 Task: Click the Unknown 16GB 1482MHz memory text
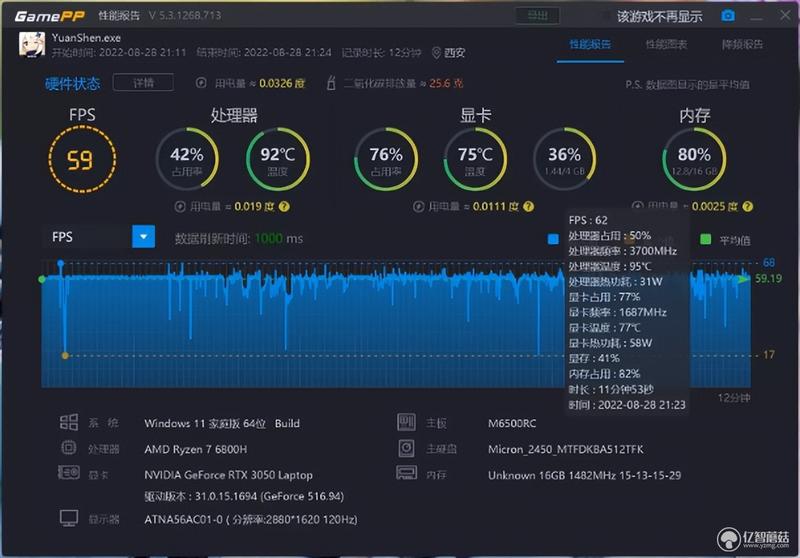(584, 475)
